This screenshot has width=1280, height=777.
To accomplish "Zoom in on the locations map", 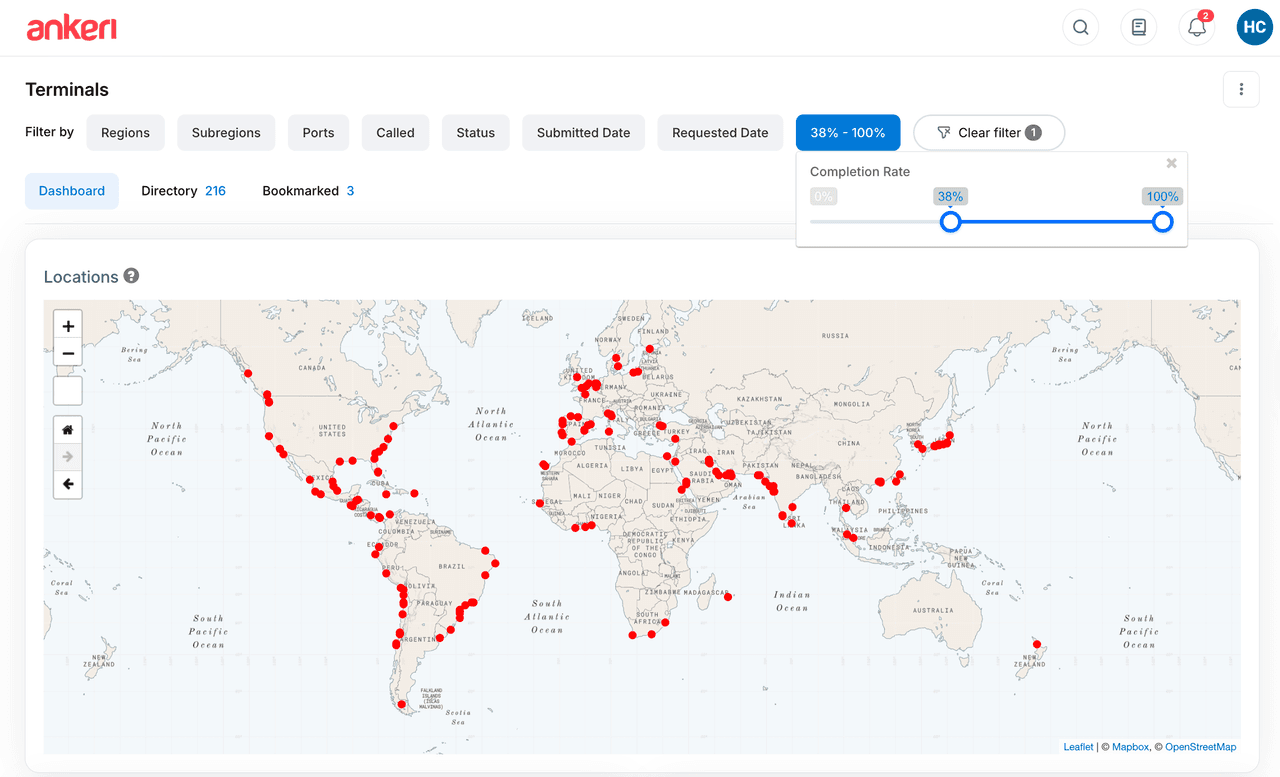I will [x=68, y=326].
